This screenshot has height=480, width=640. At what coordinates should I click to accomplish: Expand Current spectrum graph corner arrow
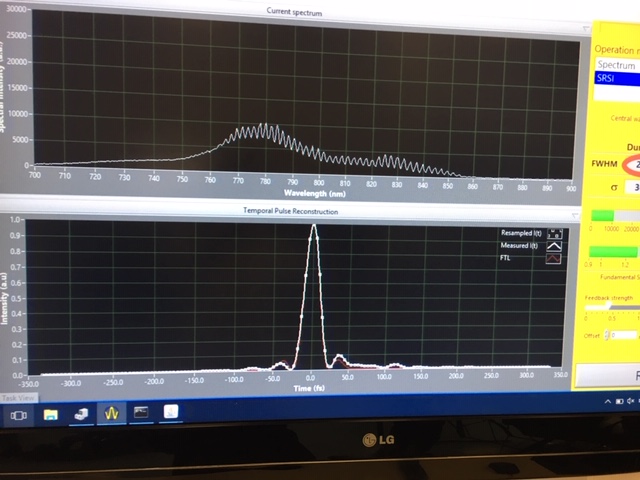[586, 29]
